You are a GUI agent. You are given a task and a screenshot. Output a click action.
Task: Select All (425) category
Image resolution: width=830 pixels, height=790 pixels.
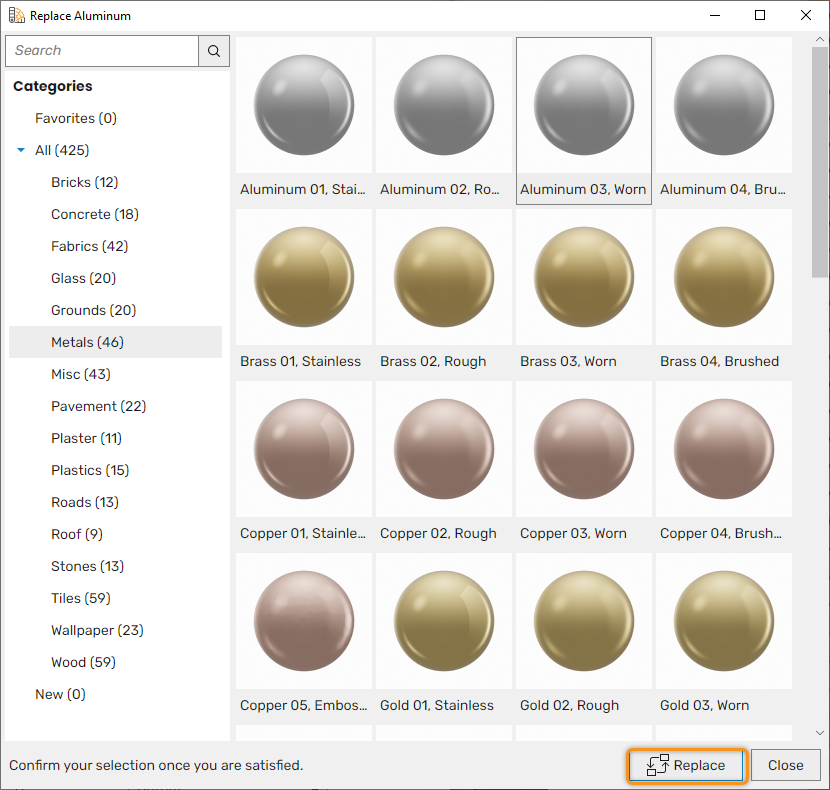62,150
